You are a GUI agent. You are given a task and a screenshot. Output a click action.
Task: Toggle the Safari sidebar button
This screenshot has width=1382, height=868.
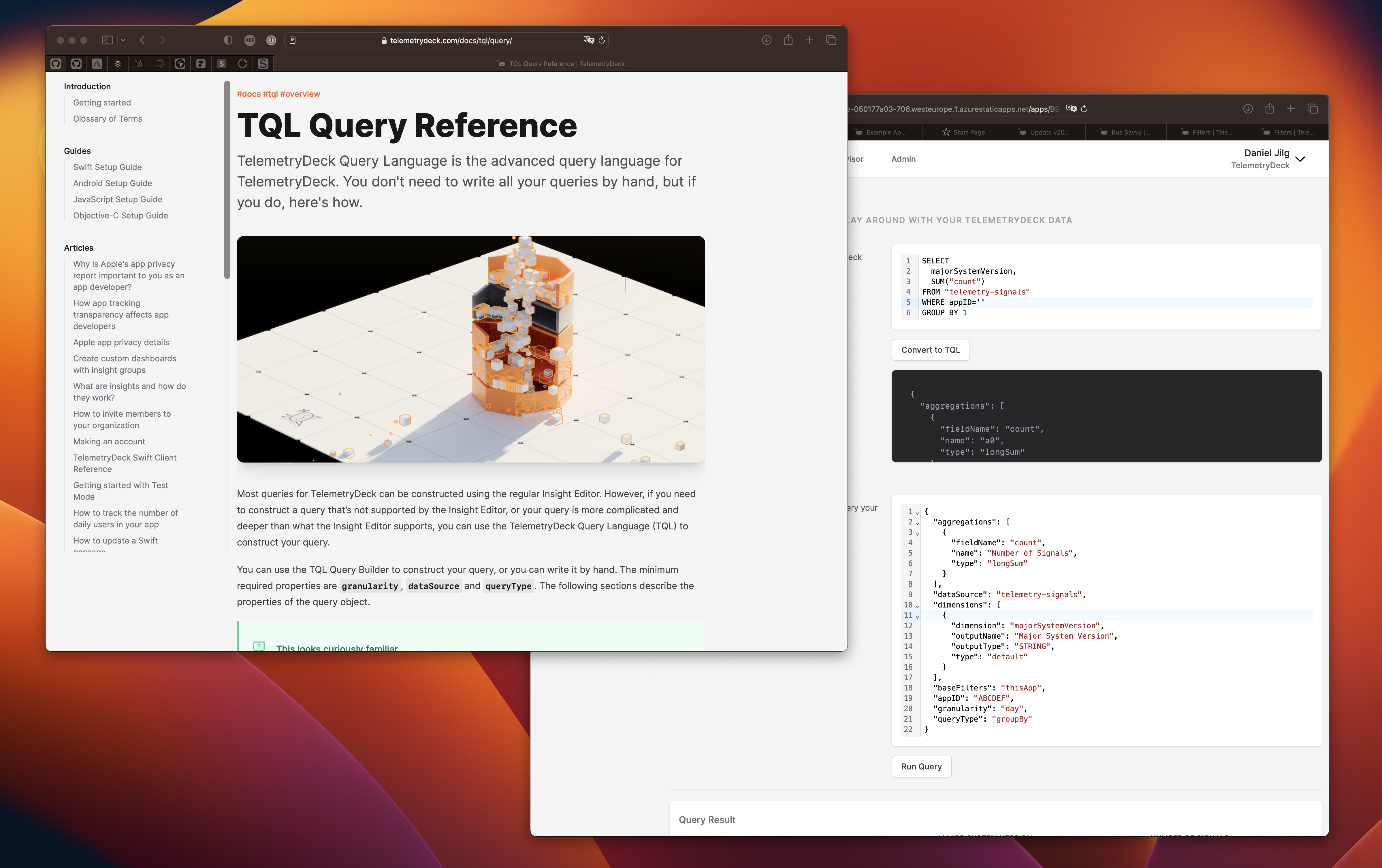(x=107, y=40)
